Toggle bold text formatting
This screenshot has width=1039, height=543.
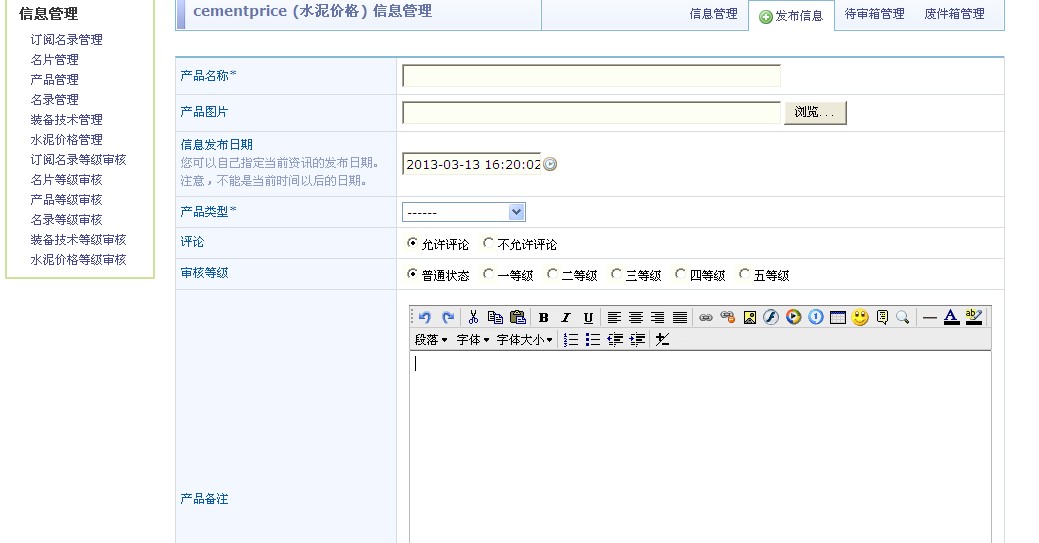(x=543, y=317)
